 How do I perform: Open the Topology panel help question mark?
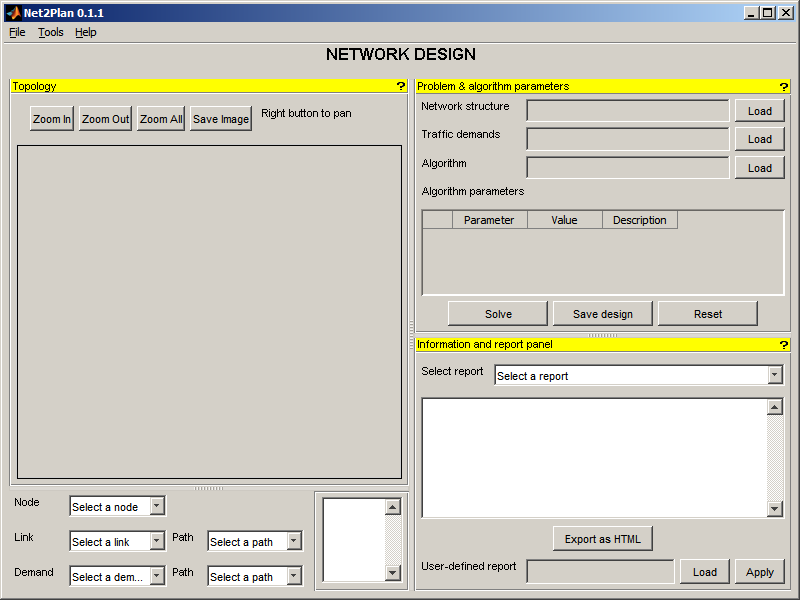[x=401, y=86]
